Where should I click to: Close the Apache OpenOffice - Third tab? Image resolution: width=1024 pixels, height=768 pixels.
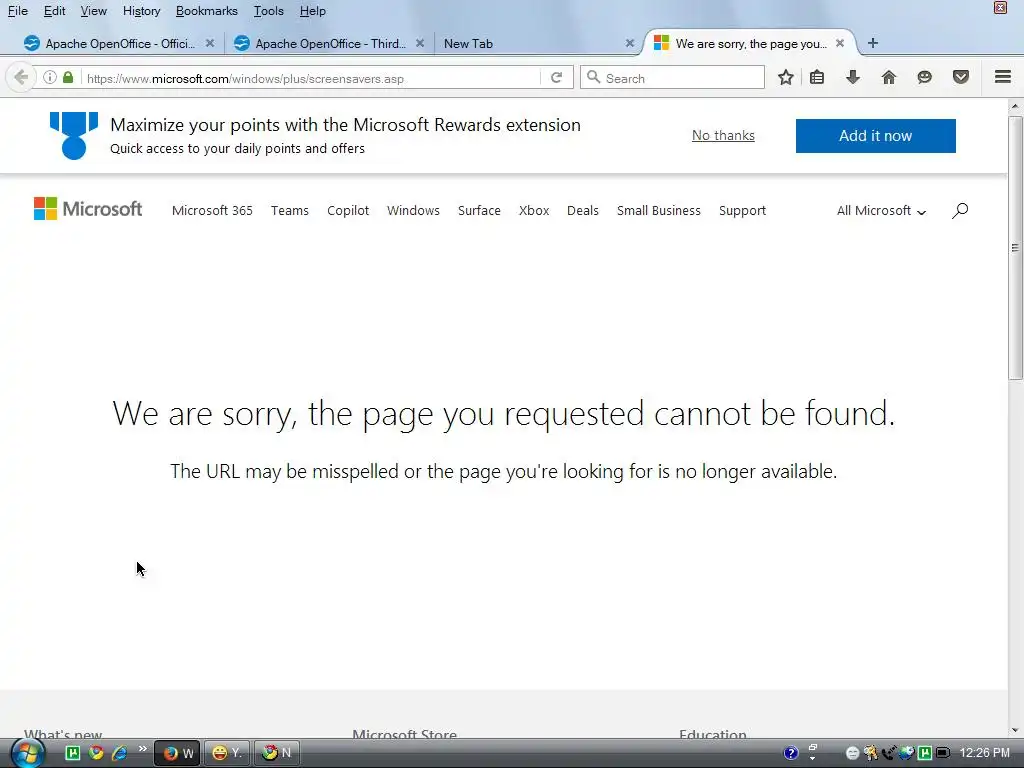[x=420, y=43]
